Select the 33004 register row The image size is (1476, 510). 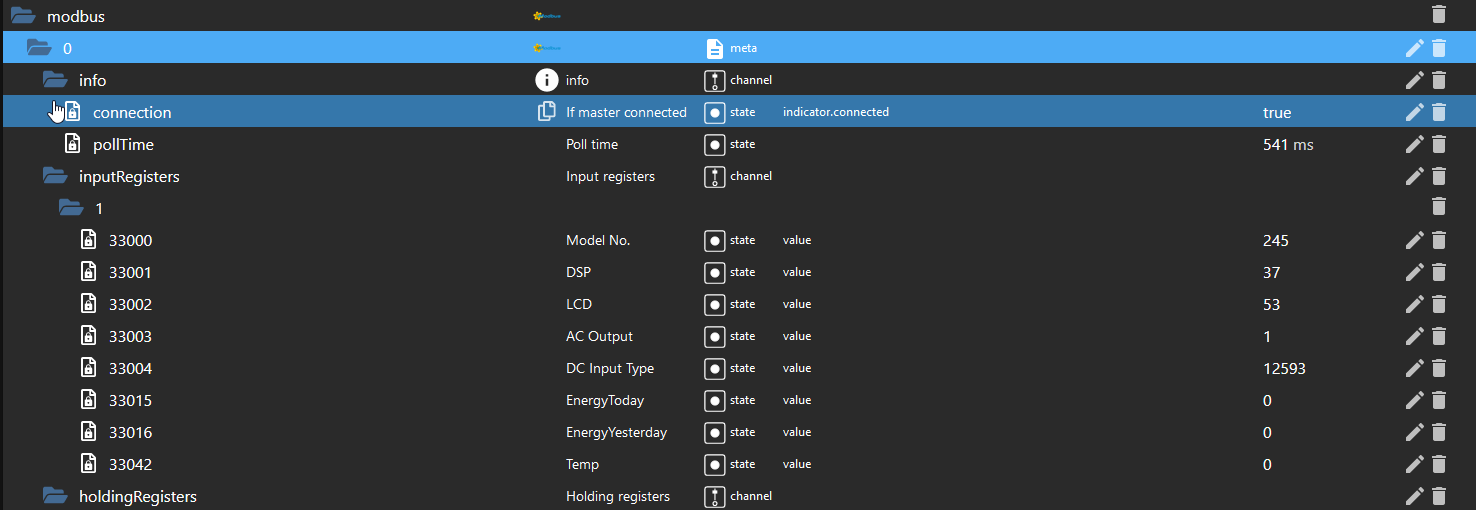click(x=738, y=368)
